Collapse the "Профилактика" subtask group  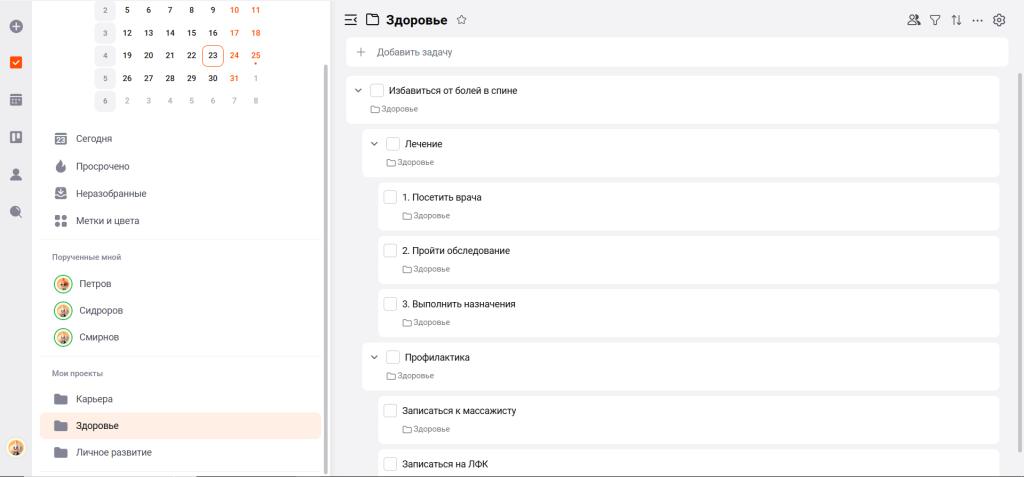coord(374,357)
